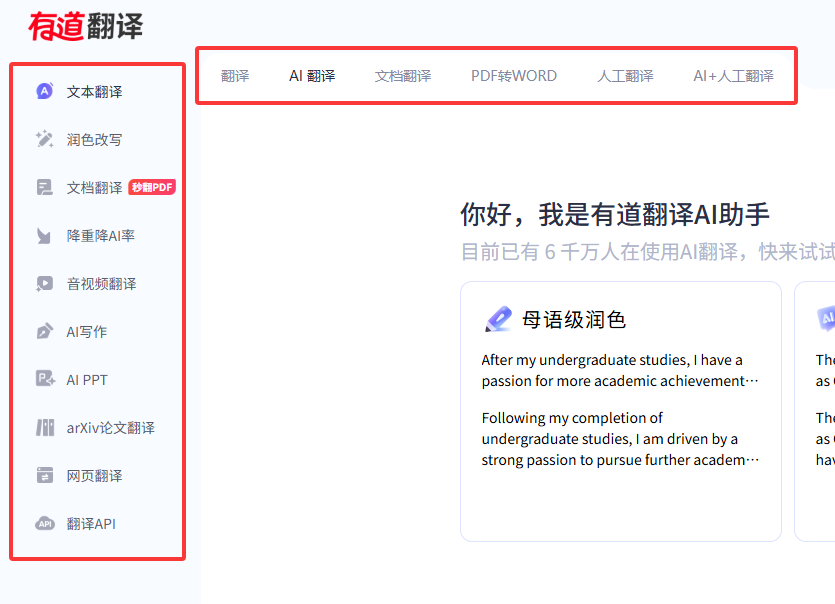
Task: Click the AI写作 pen icon
Action: point(45,331)
